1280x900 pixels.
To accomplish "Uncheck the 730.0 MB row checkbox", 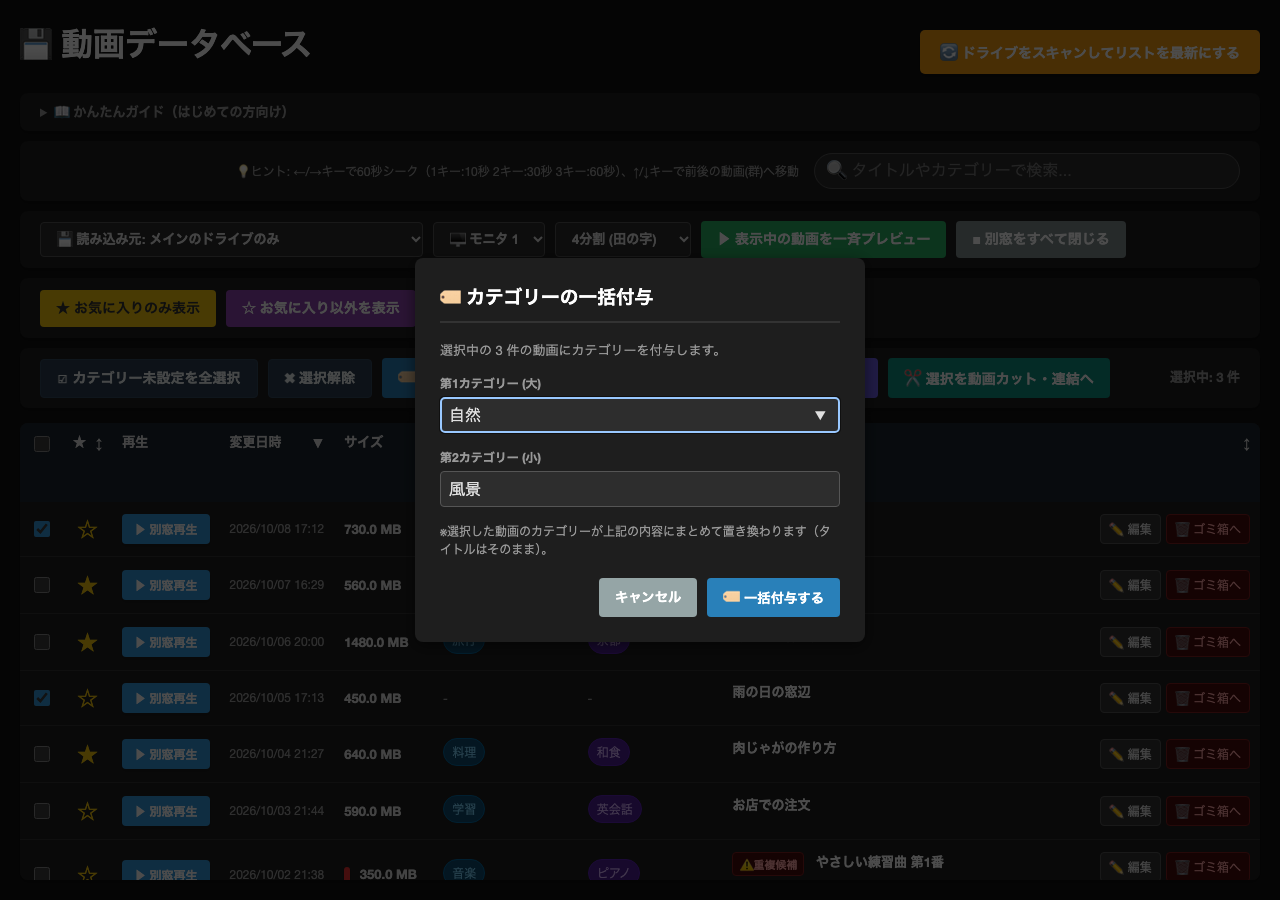I will [x=42, y=529].
